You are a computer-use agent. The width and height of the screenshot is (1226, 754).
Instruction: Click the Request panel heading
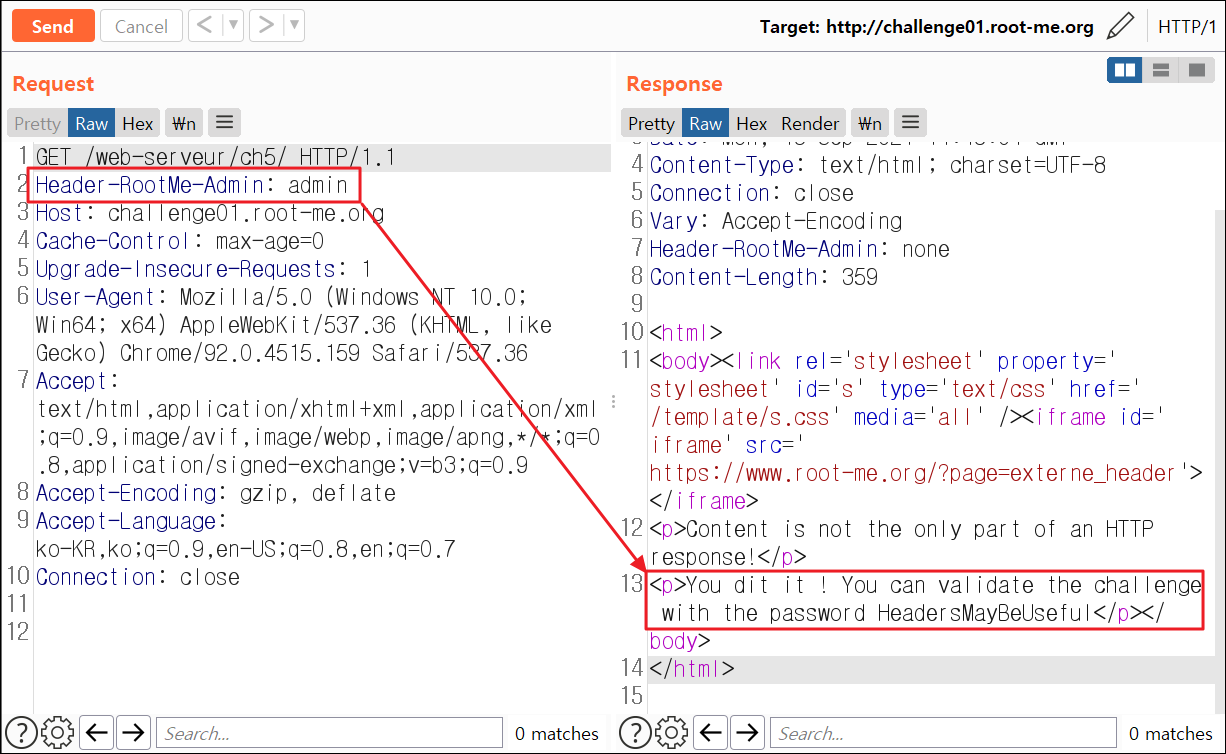point(53,84)
